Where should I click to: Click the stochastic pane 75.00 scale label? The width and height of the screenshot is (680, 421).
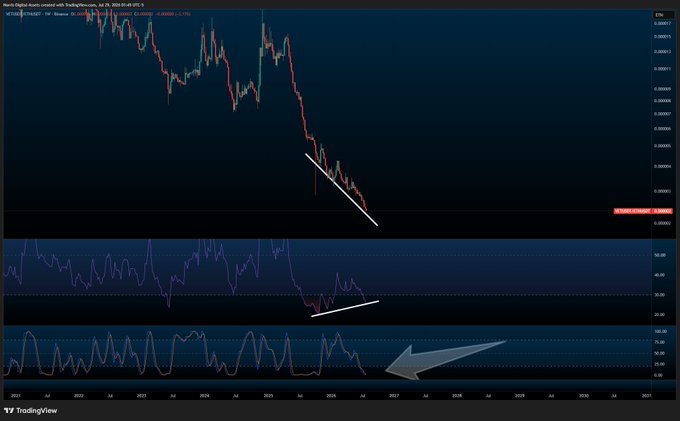pyautogui.click(x=660, y=343)
